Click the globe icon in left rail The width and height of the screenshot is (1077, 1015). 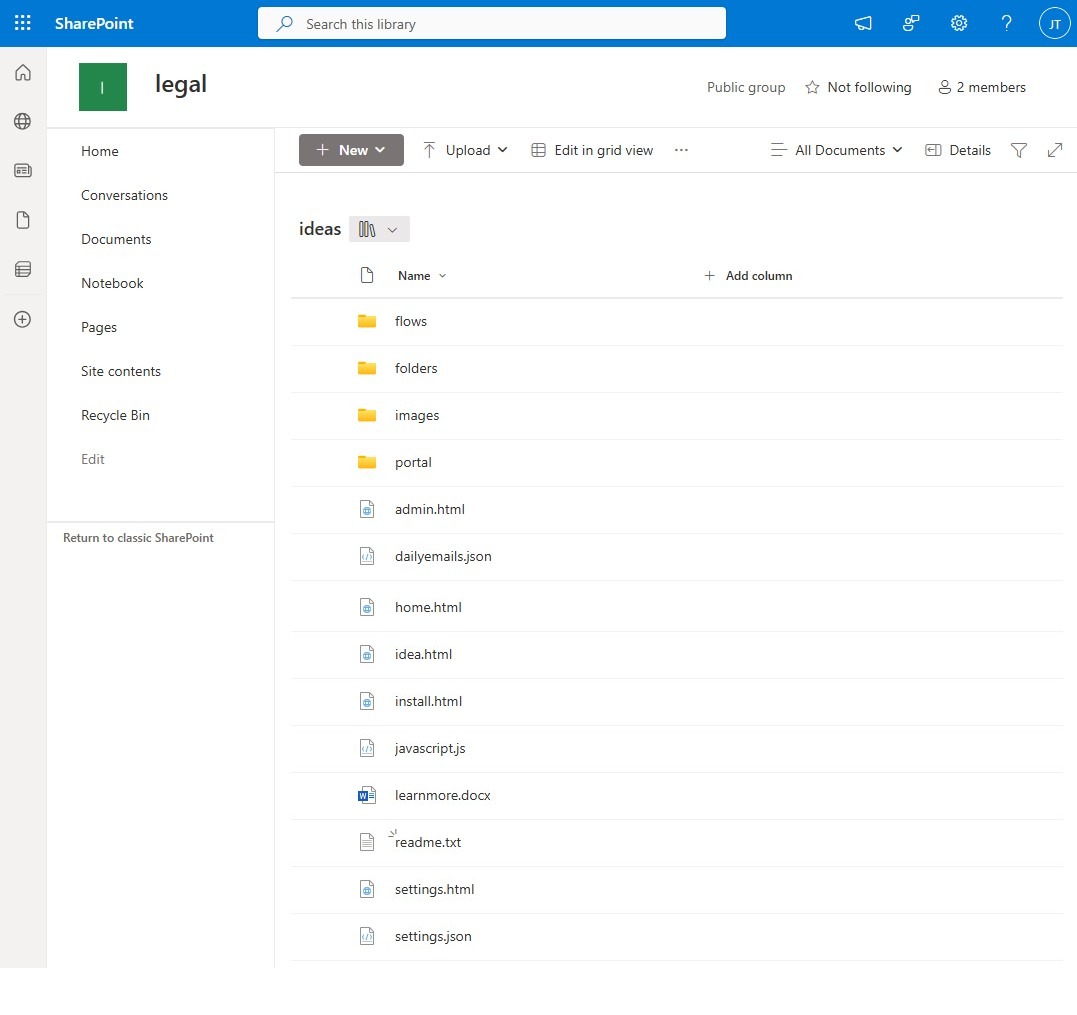click(23, 121)
